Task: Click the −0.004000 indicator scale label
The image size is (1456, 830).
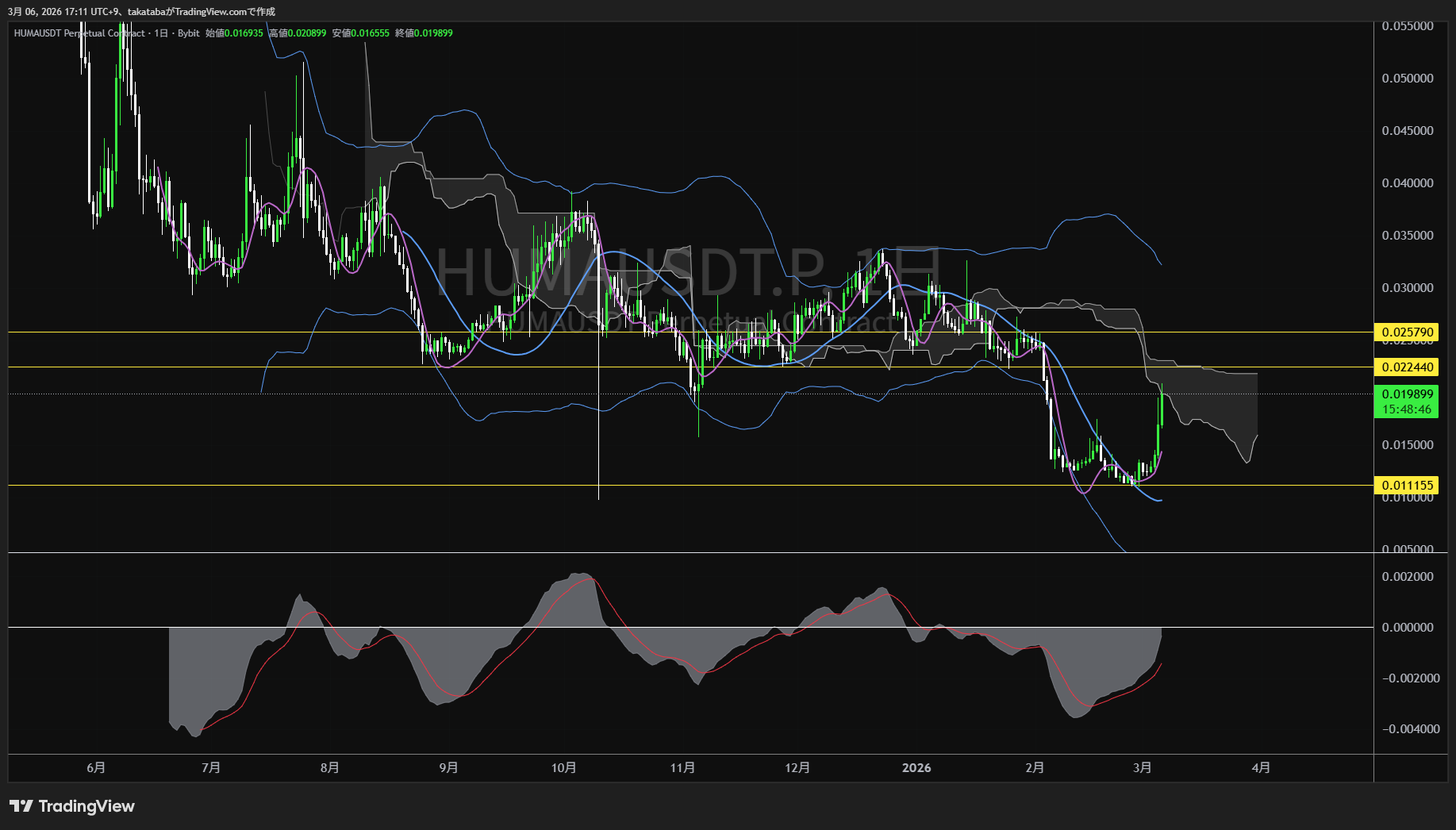Action: click(x=1410, y=729)
